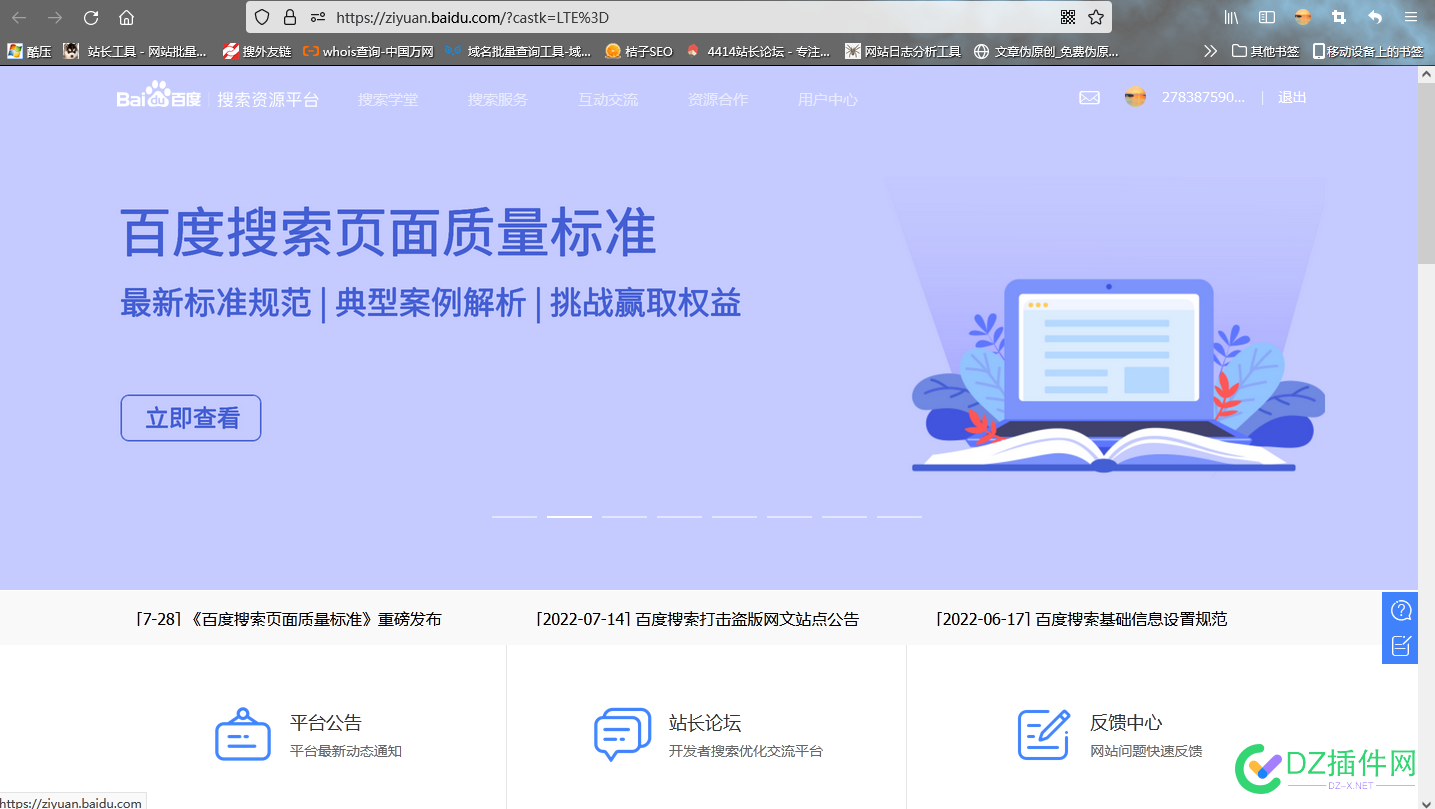Open the messages envelope icon

pos(1089,97)
